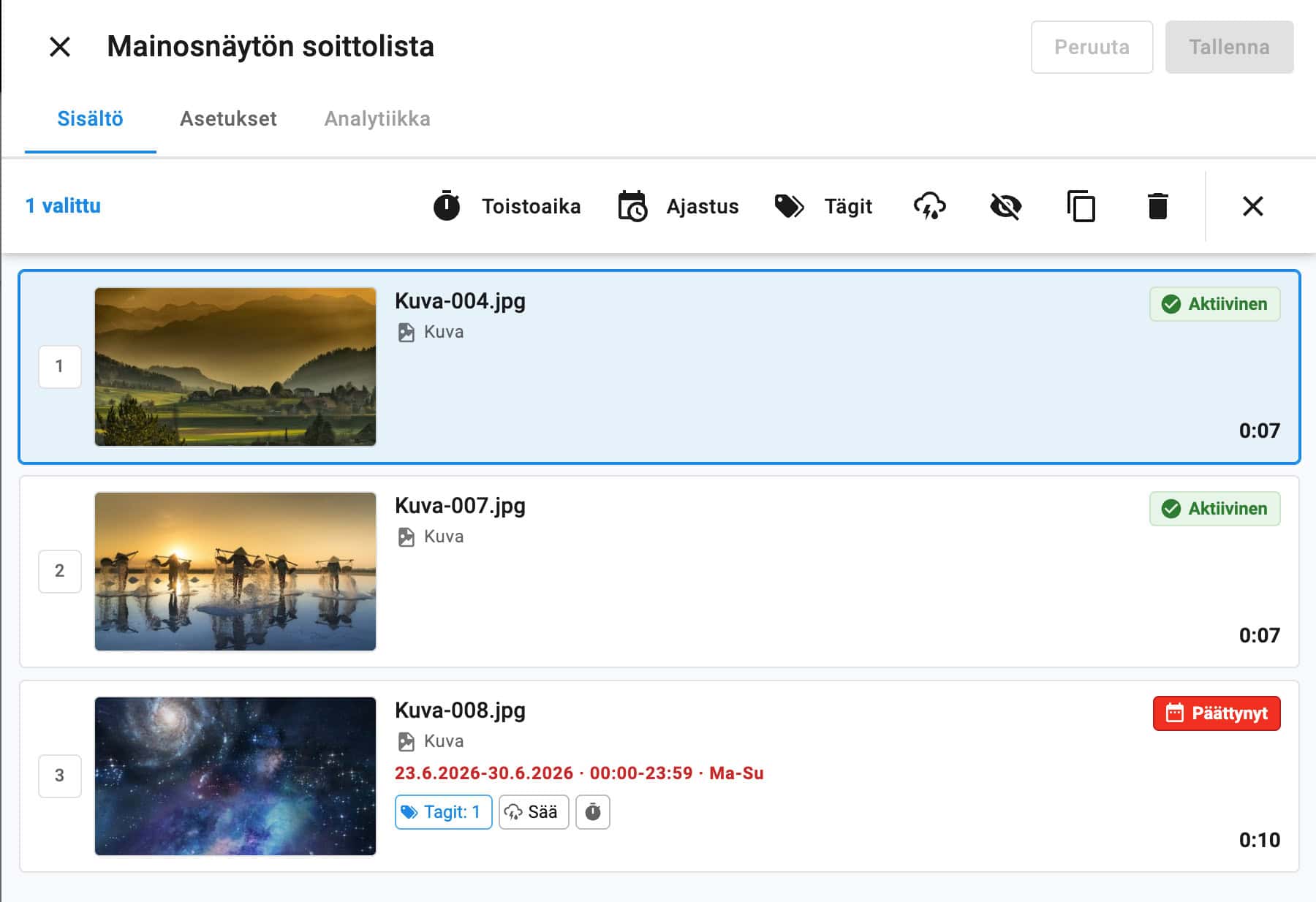The width and height of the screenshot is (1316, 902).
Task: Close the playlist editor dialog
Action: click(60, 47)
